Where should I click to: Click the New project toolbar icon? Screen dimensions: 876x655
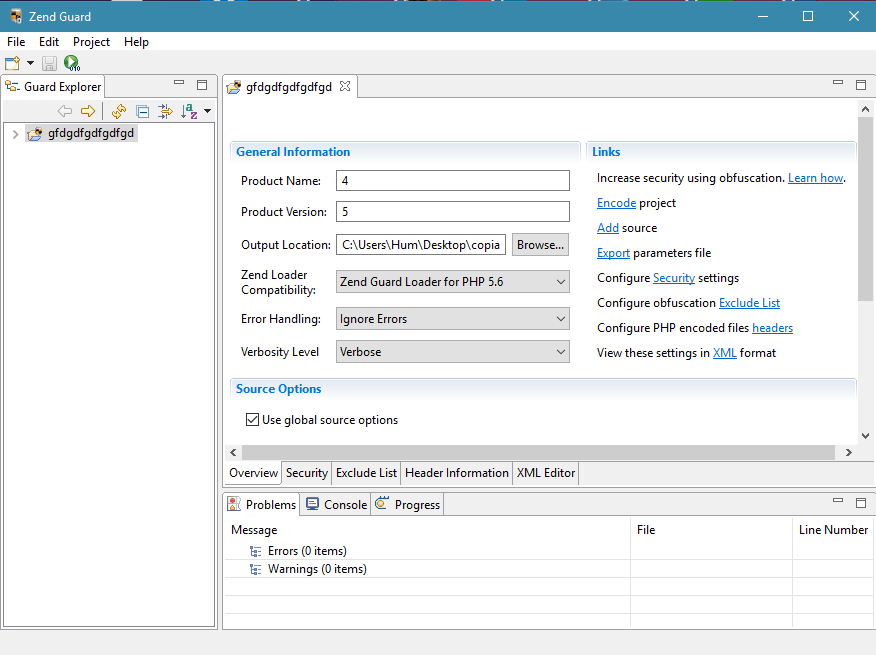tap(12, 63)
